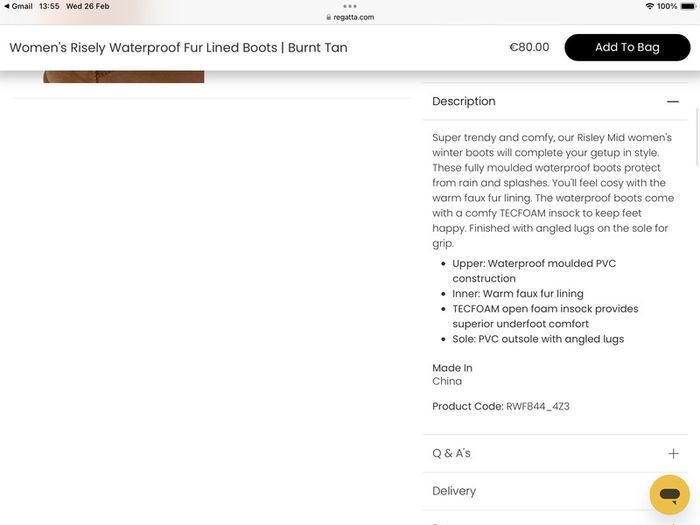The height and width of the screenshot is (525, 700).
Task: Click the page scrollbar at right edge
Action: (x=697, y=137)
